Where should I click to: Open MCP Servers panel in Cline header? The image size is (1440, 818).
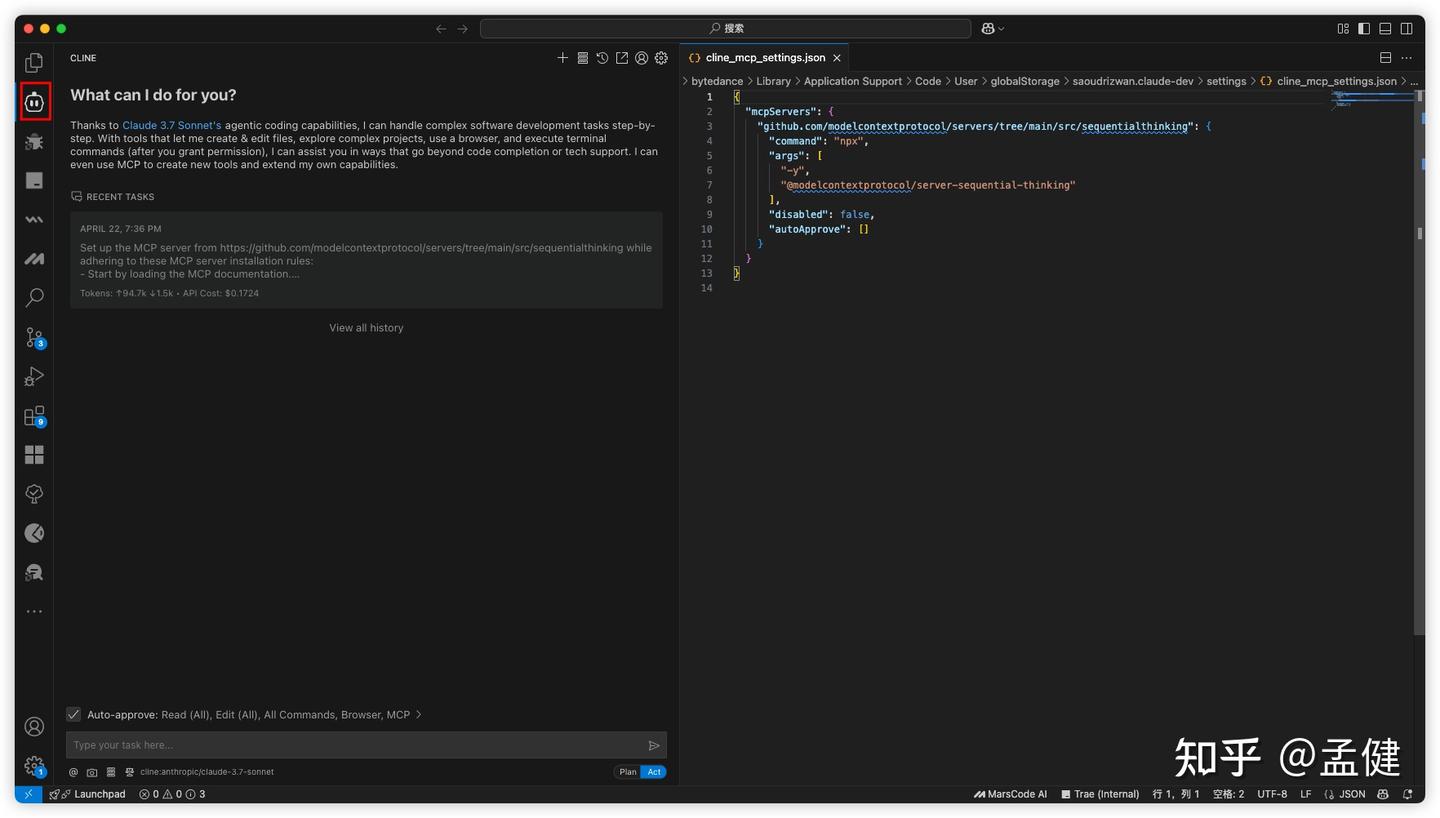[x=582, y=58]
